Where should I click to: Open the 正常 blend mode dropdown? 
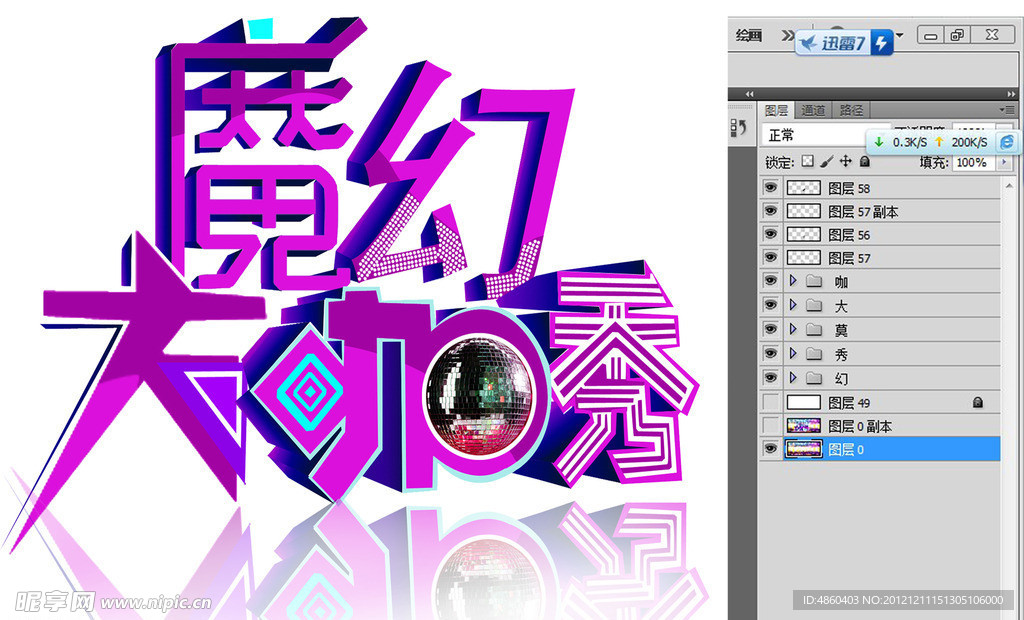(812, 136)
